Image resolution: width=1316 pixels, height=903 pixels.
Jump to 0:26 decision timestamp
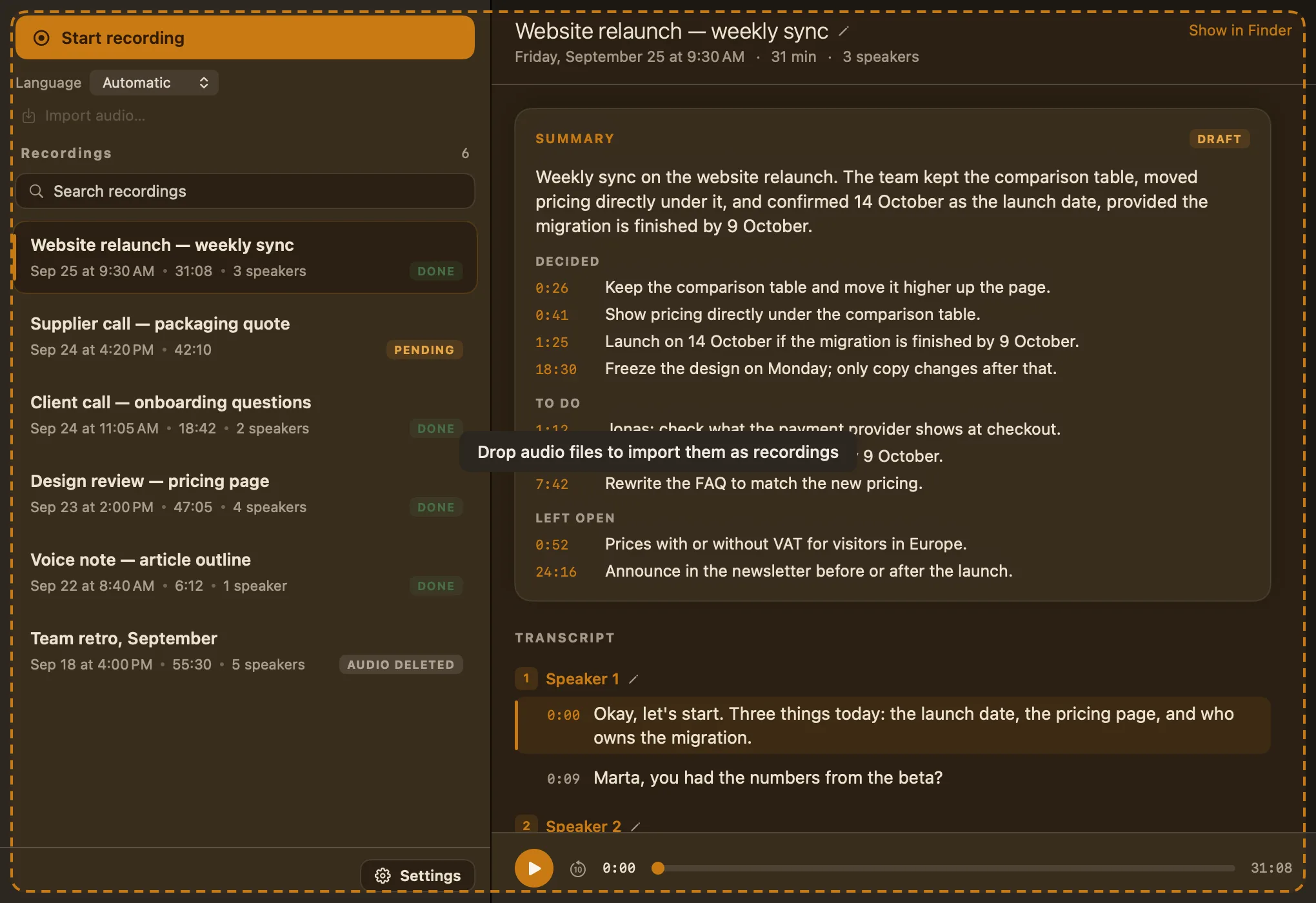pos(552,288)
